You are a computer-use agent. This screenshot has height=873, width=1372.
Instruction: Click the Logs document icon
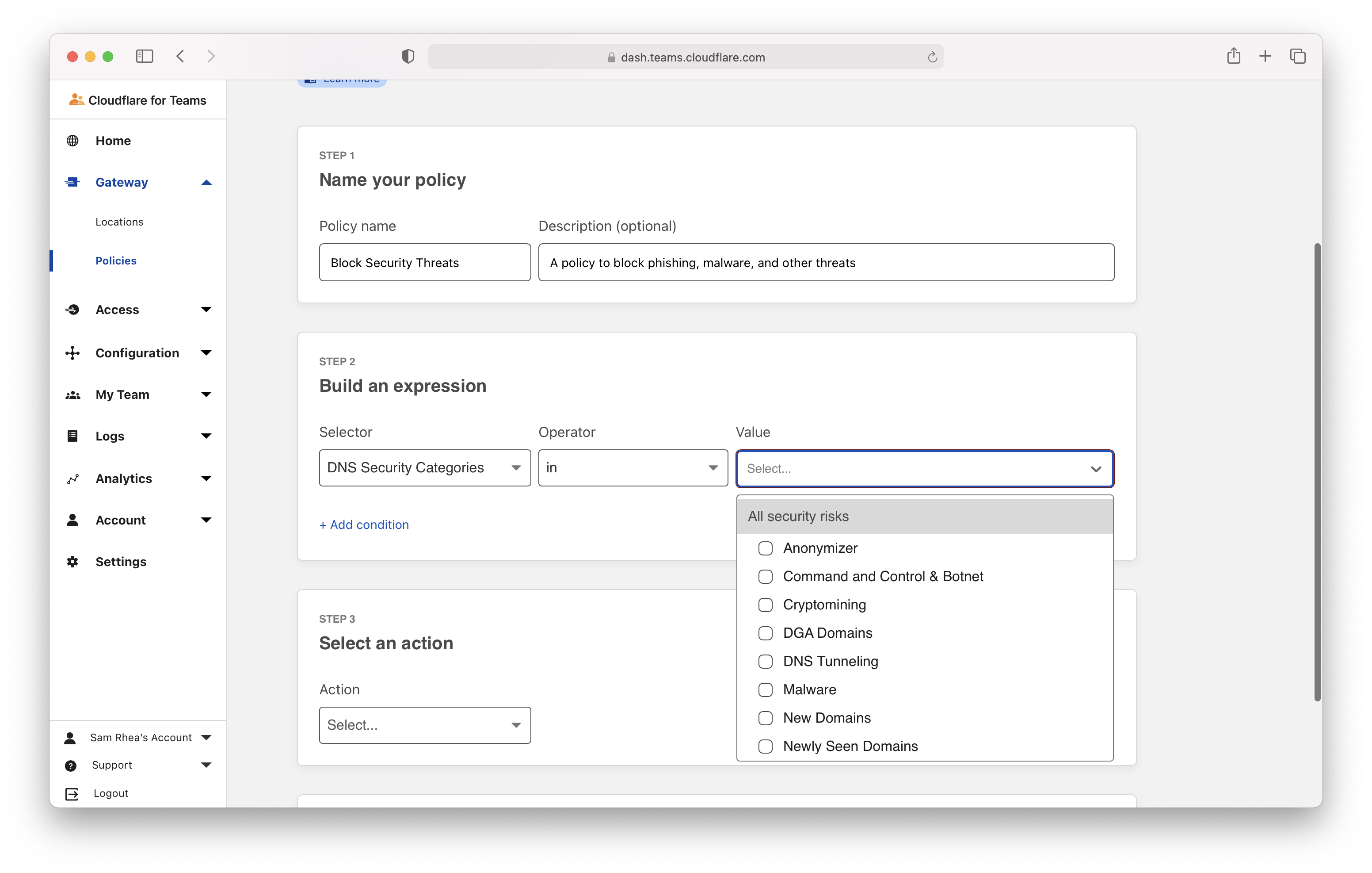[x=72, y=436]
